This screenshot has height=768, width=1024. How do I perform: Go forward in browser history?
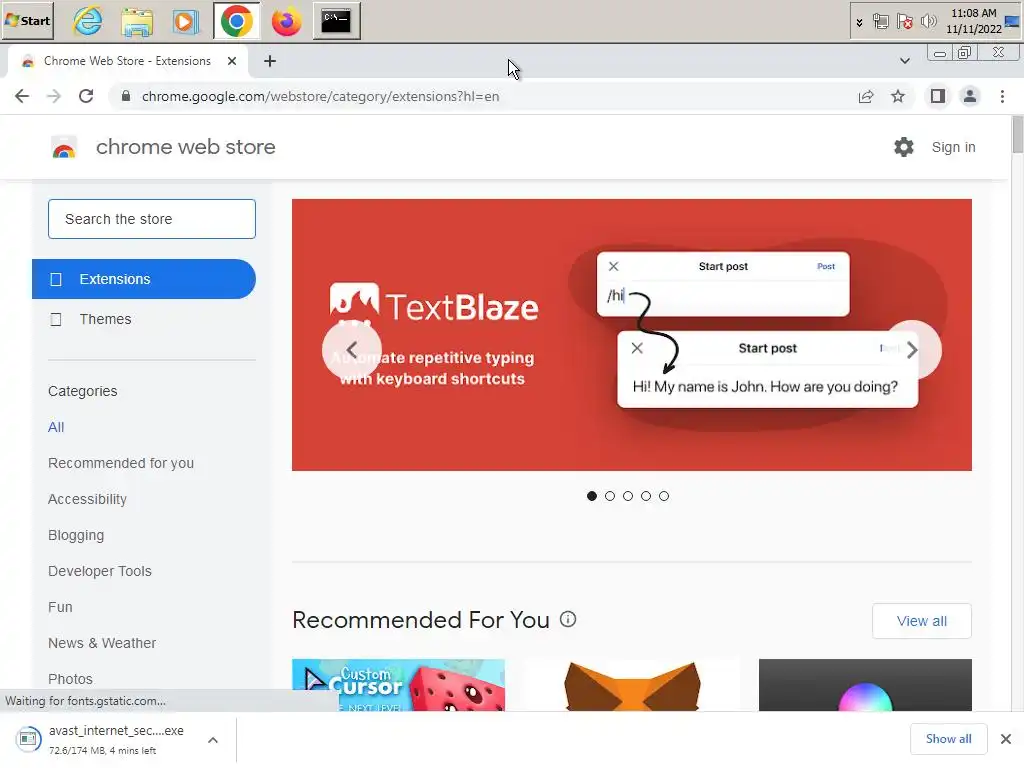point(54,97)
